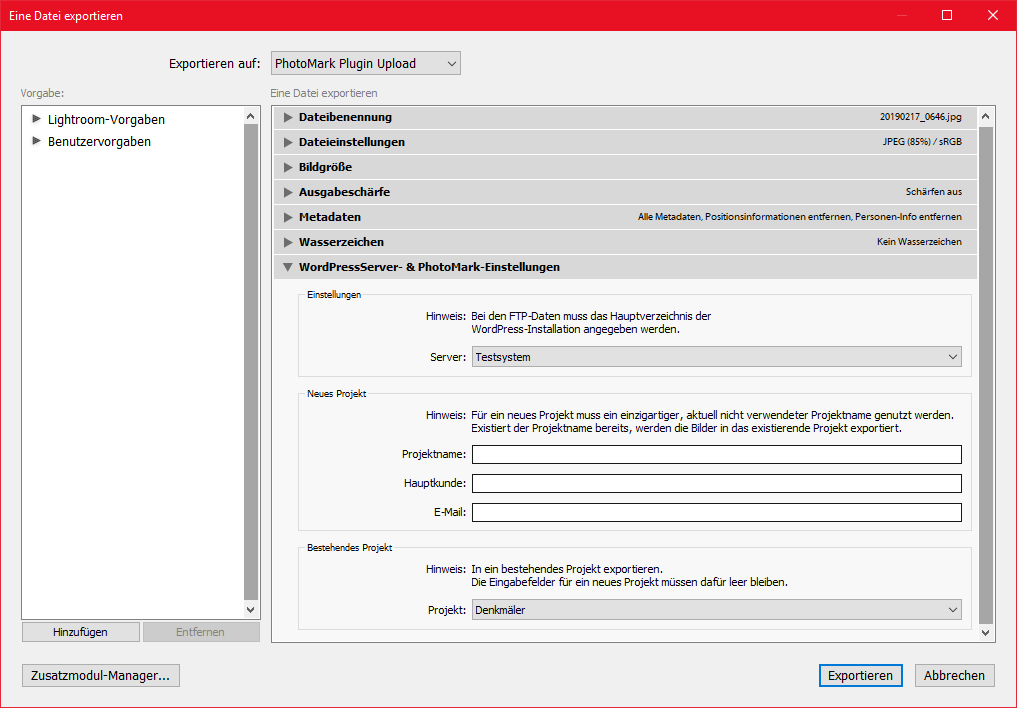Expand the Dateieinstellungen section
The image size is (1017, 708).
(289, 142)
